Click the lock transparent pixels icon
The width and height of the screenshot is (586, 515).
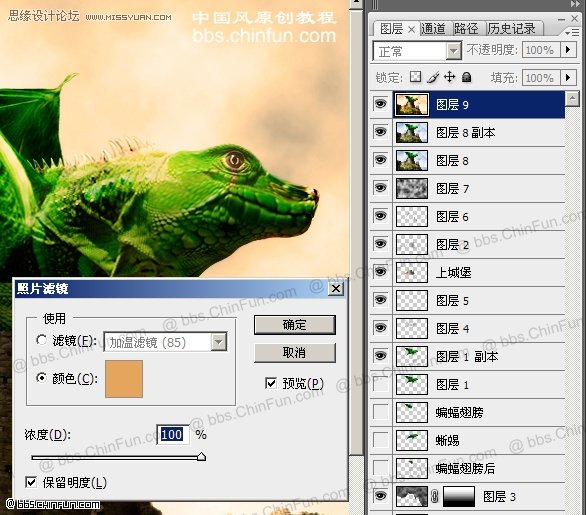click(415, 77)
